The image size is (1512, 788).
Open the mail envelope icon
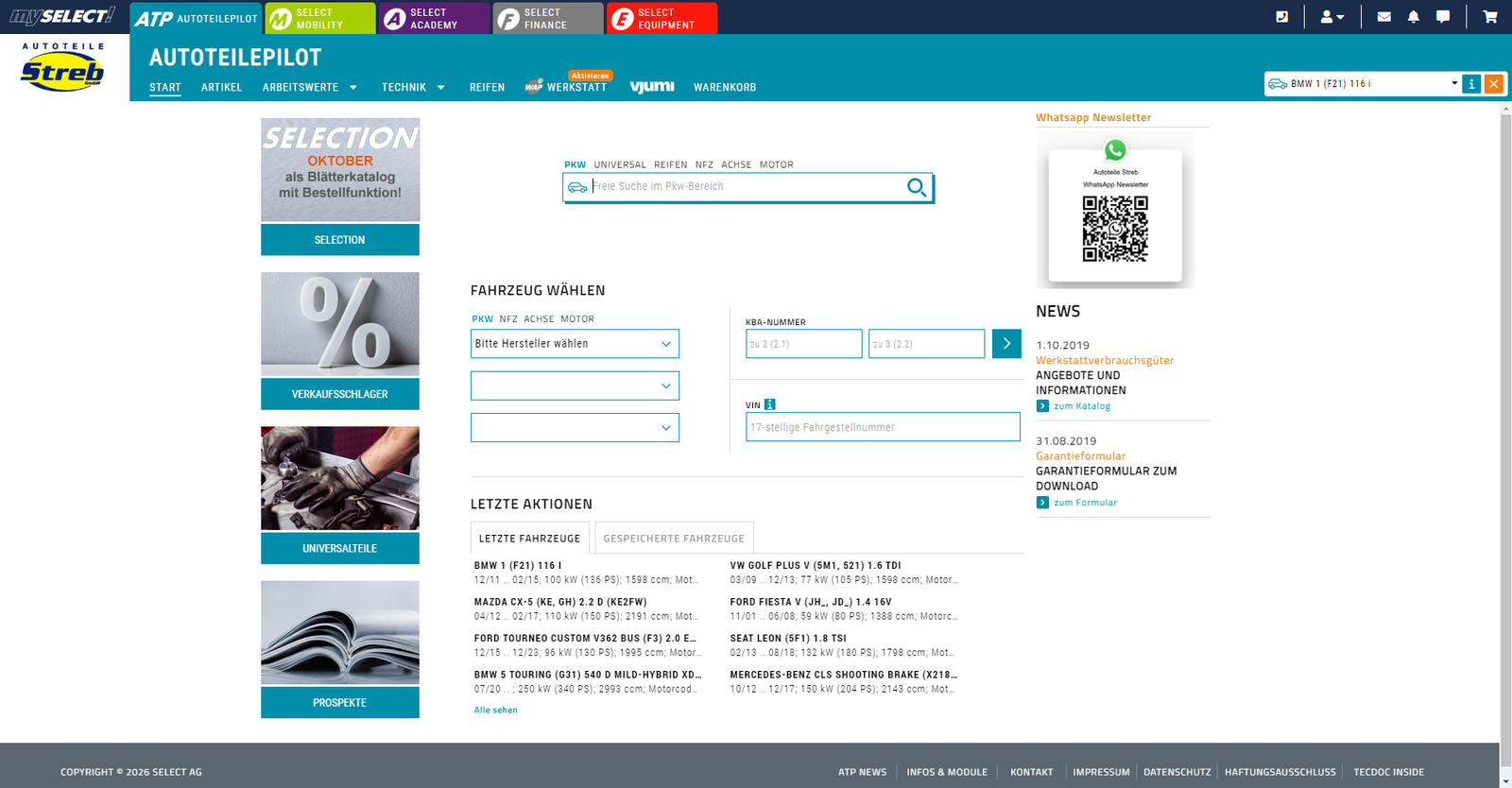(1383, 16)
